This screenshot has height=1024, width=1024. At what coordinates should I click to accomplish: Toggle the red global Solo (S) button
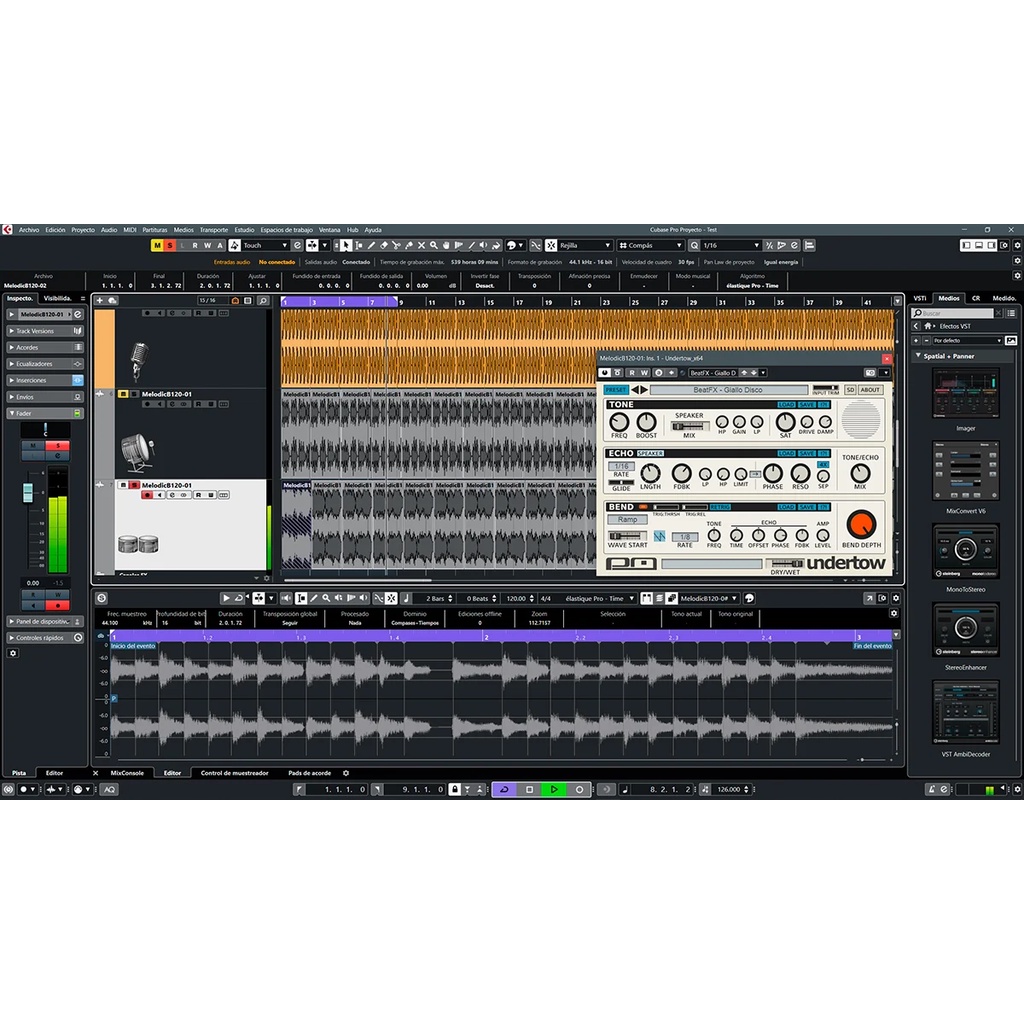click(170, 246)
